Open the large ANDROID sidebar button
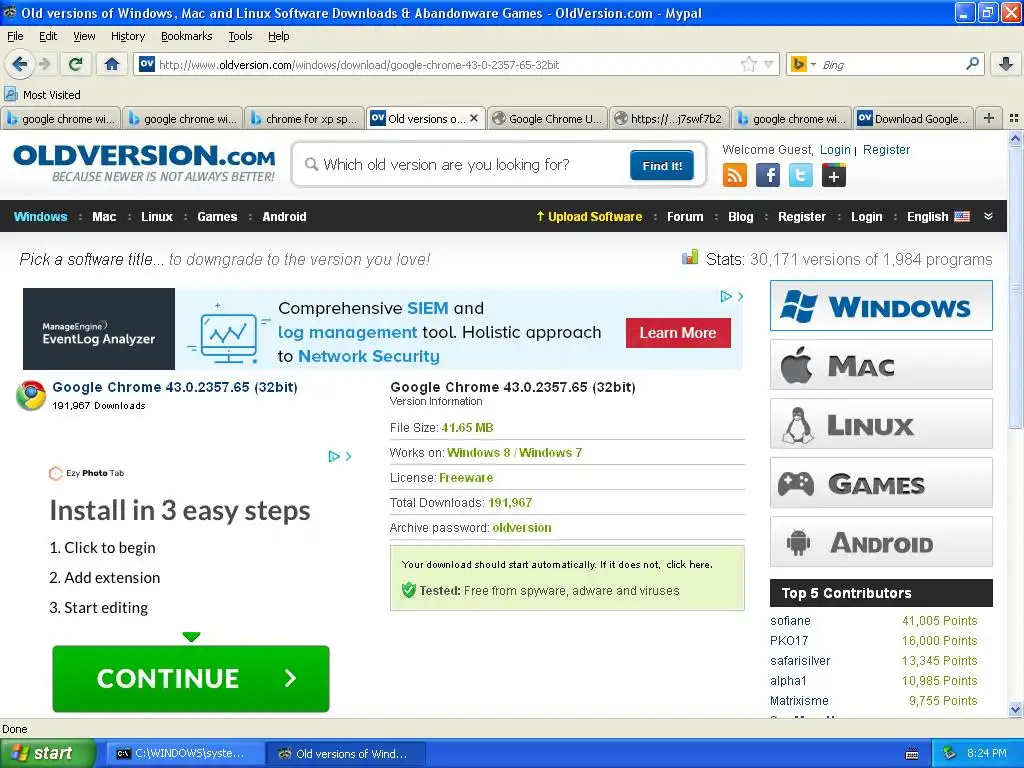 881,542
